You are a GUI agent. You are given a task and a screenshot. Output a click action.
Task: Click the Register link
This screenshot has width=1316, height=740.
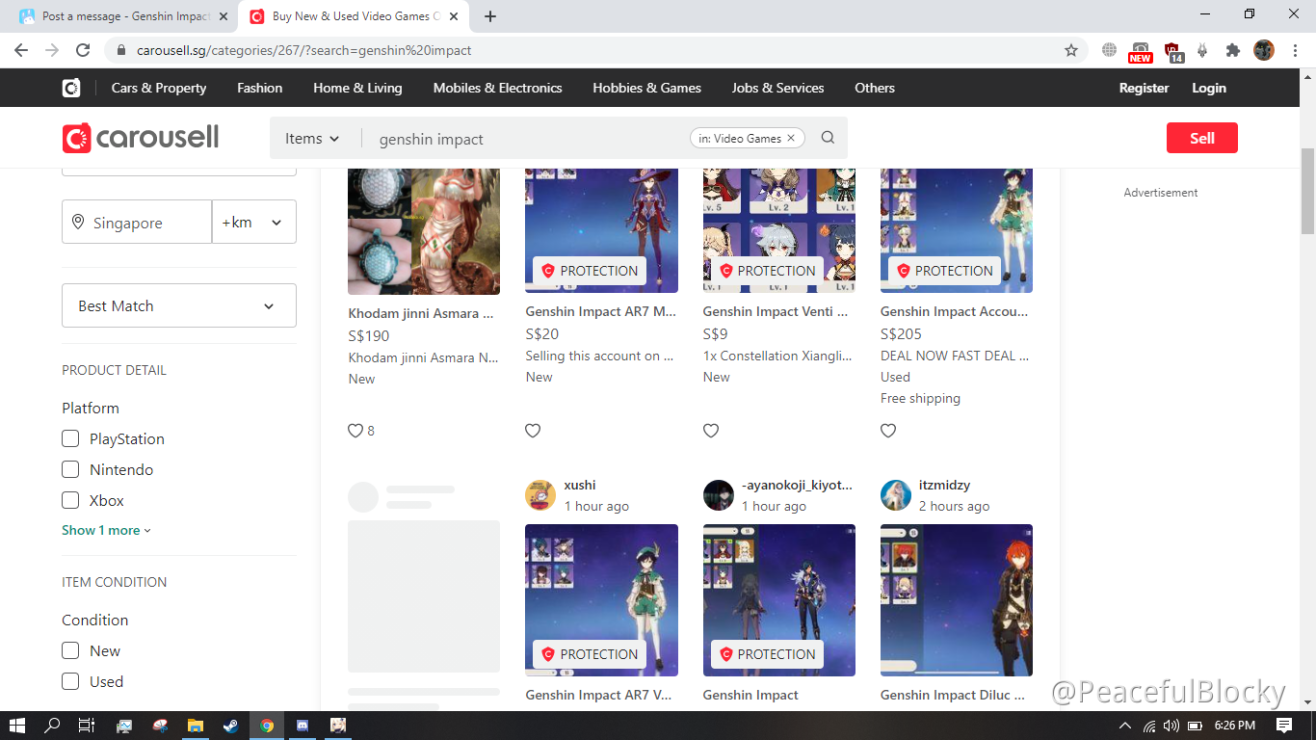pyautogui.click(x=1144, y=88)
